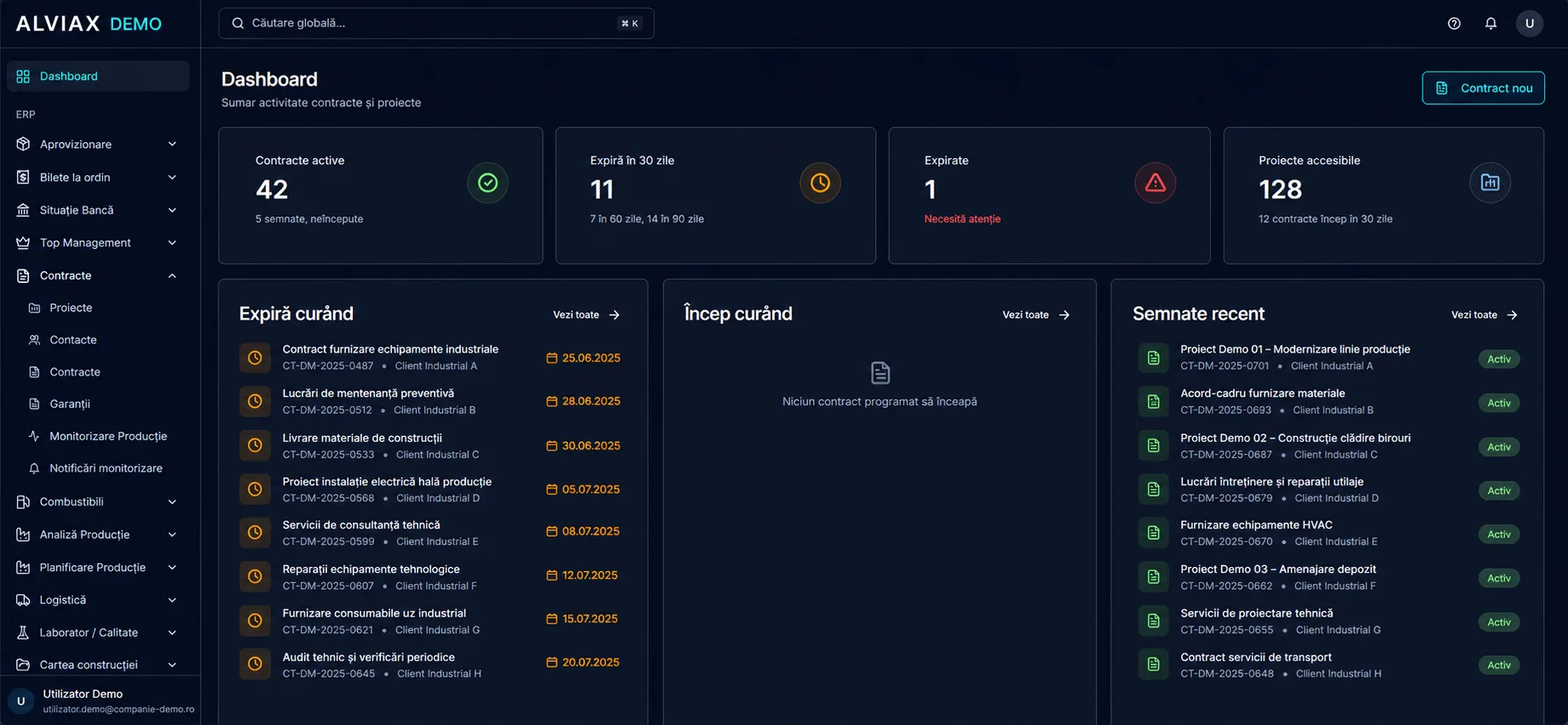Focus the Căutare globală search field
Screen dimensions: 1568x725
pyautogui.click(x=436, y=24)
